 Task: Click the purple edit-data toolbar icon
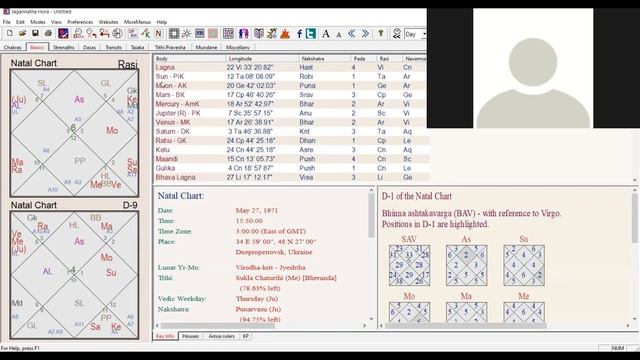point(63,33)
